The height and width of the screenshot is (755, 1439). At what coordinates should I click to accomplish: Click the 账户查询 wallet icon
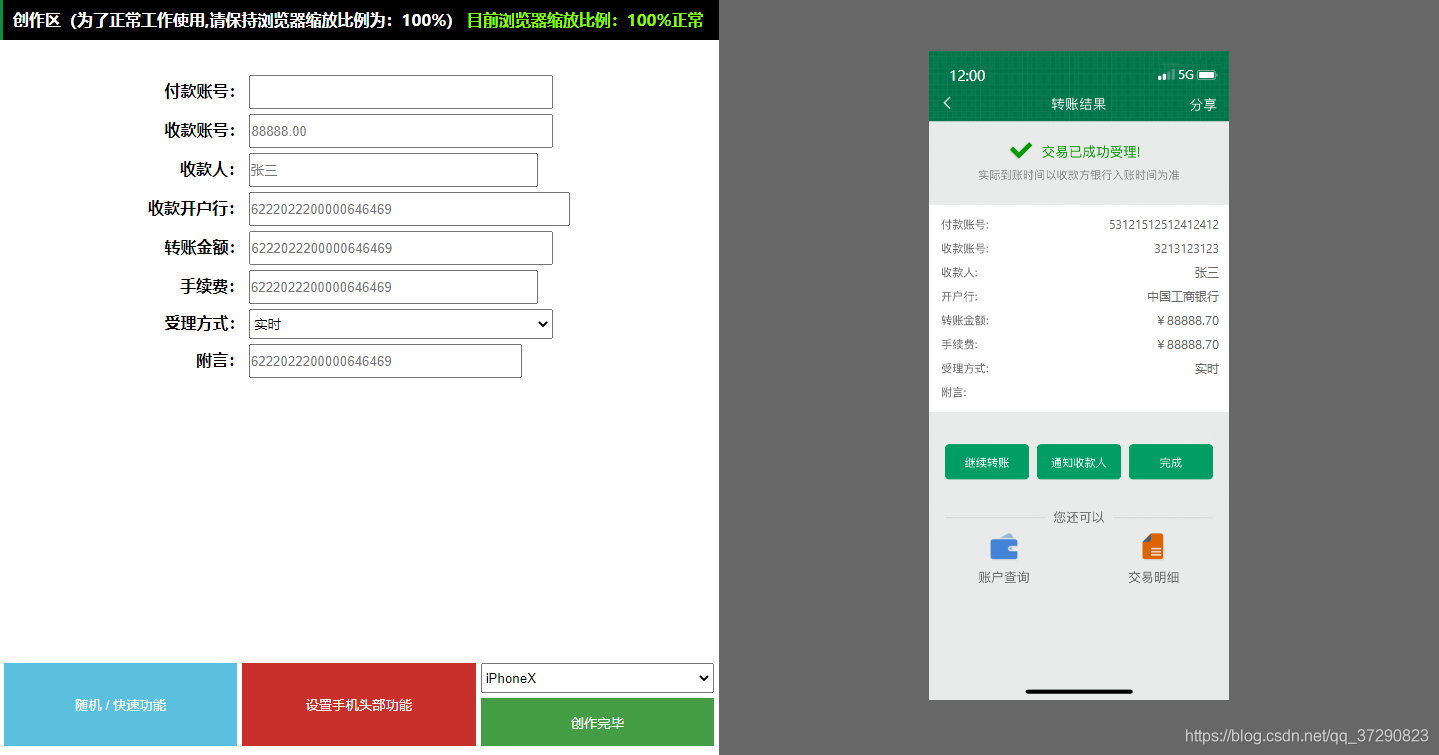(1004, 547)
